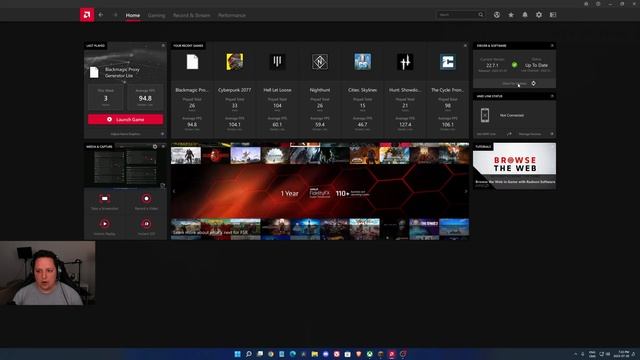Click the AMD logo in the header
Image resolution: width=640 pixels, height=360 pixels.
coord(87,15)
